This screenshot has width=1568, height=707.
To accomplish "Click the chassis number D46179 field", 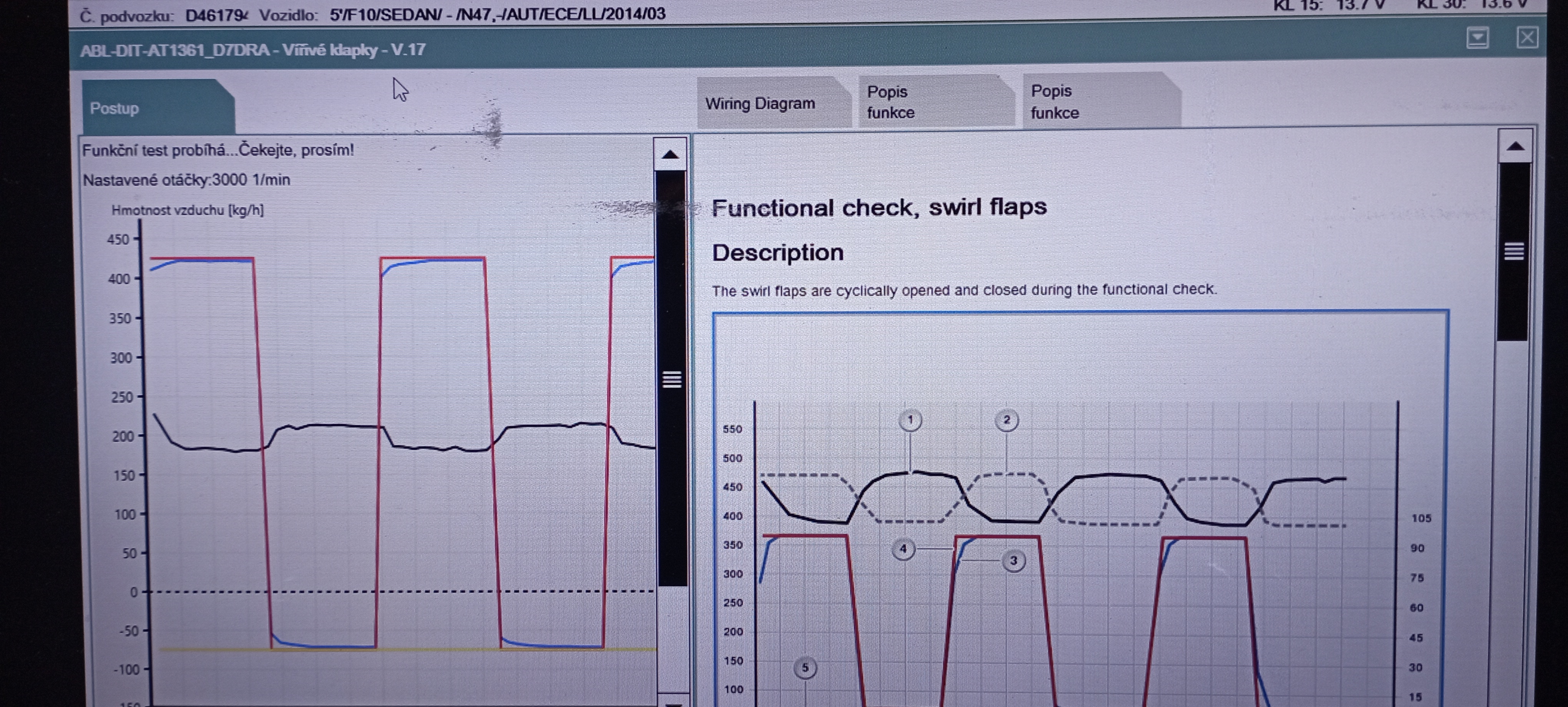I will [x=216, y=15].
